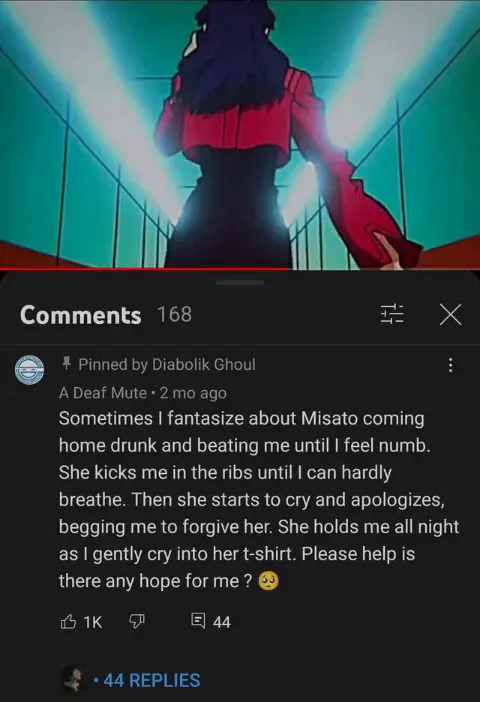Viewport: 480px width, 702px height.
Task: Open the pinned comment's three-dot menu
Action: point(450,365)
